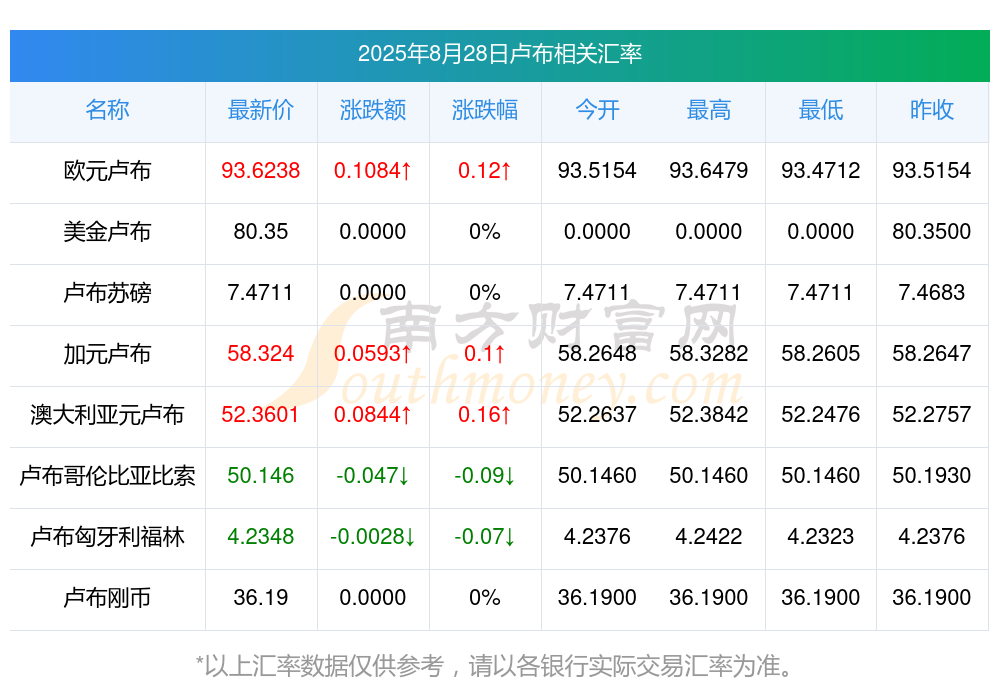Image resolution: width=1000 pixels, height=698 pixels.
Task: Click previous close 80.3500
Action: [932, 232]
